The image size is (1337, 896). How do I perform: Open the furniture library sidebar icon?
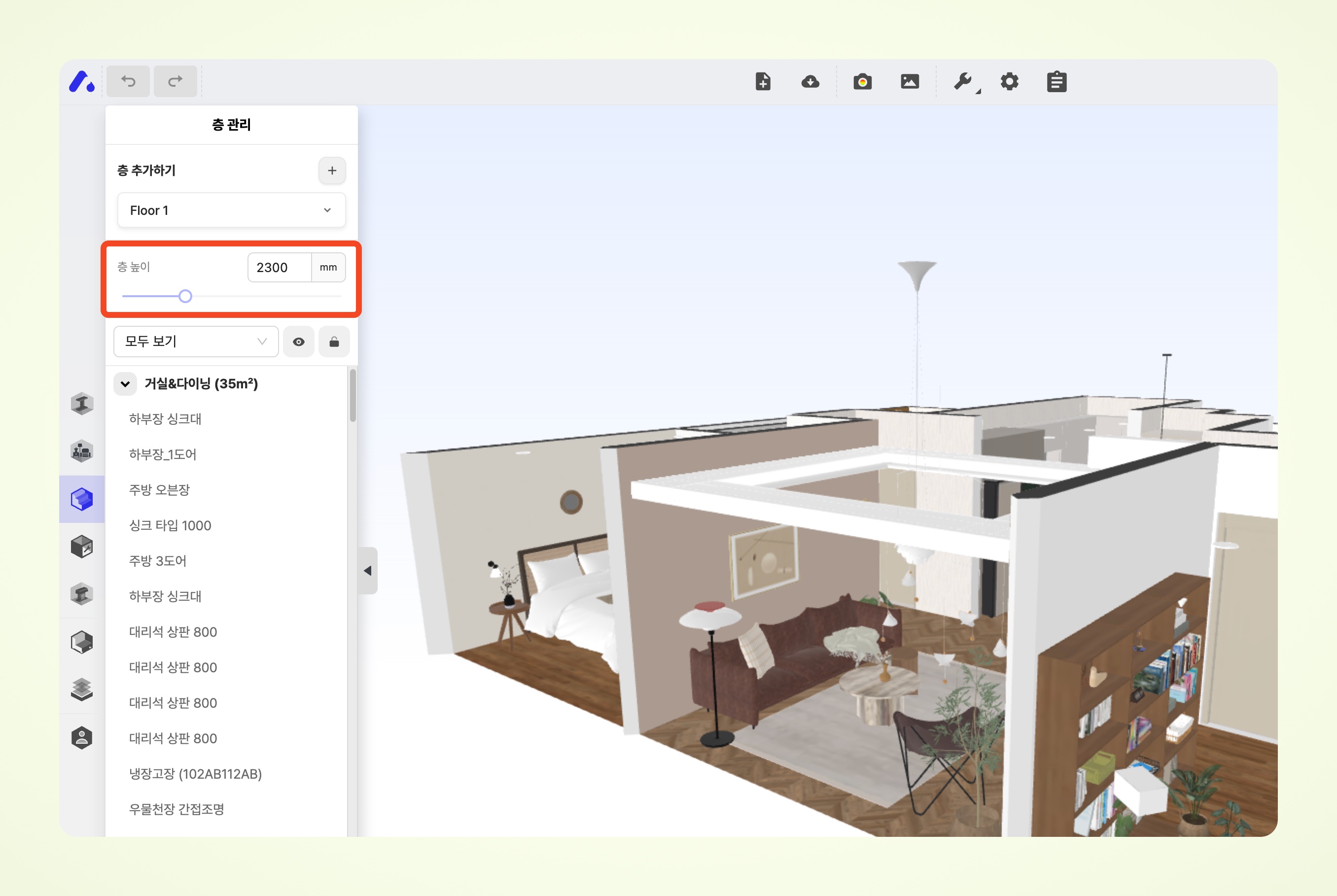pos(82,451)
